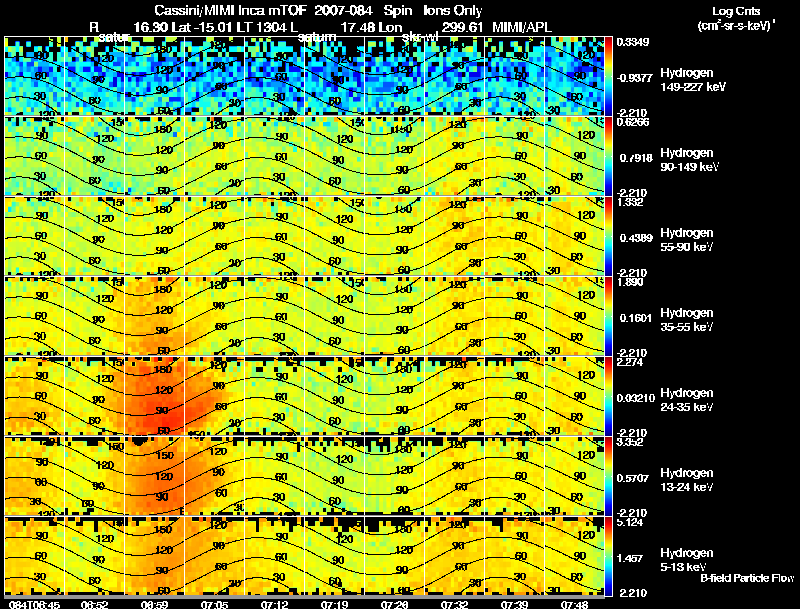The width and height of the screenshot is (800, 609).
Task: Click the 'MIMI/APL' header text
Action: click(521, 28)
